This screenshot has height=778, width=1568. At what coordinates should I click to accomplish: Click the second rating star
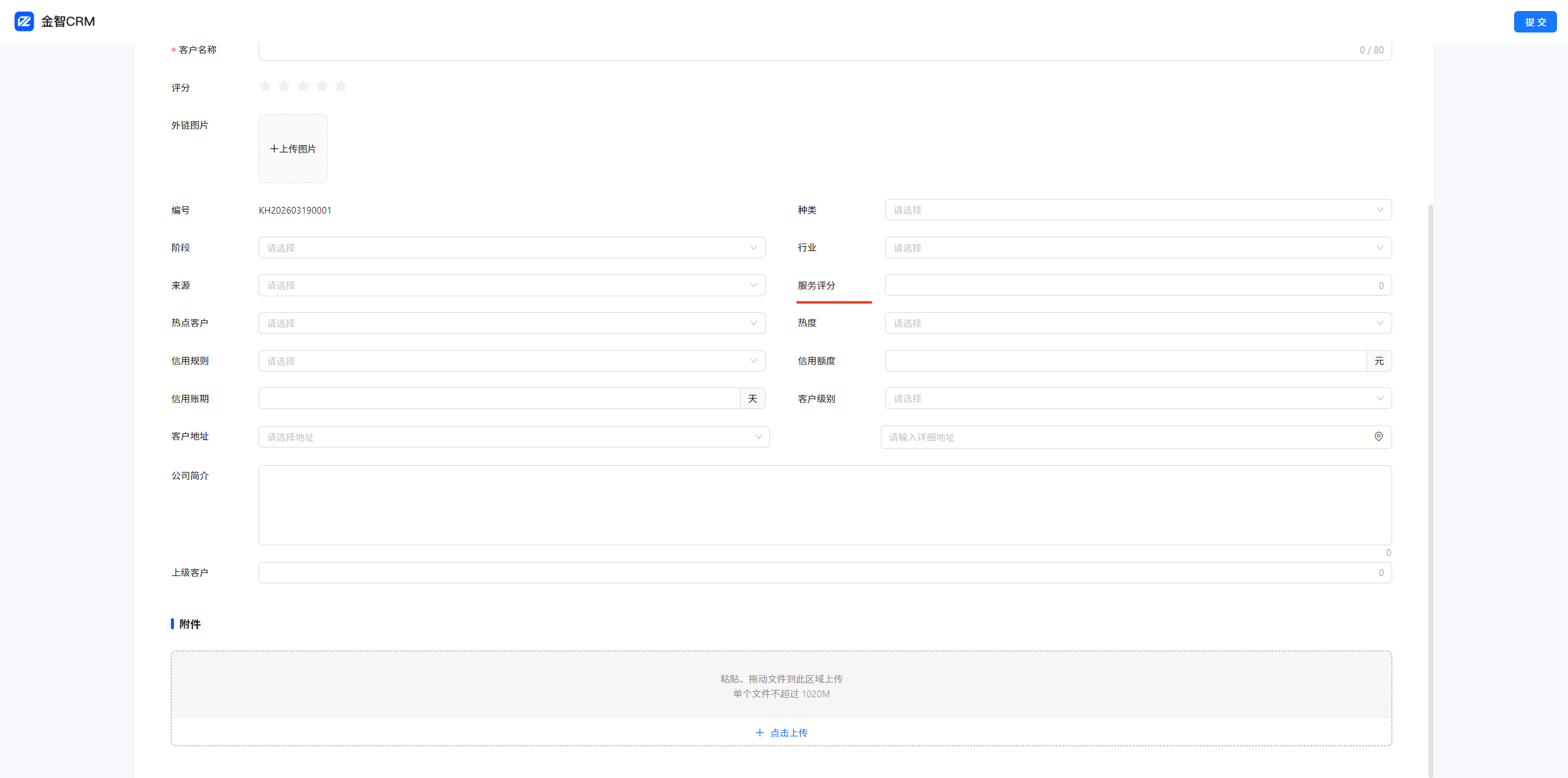click(284, 86)
